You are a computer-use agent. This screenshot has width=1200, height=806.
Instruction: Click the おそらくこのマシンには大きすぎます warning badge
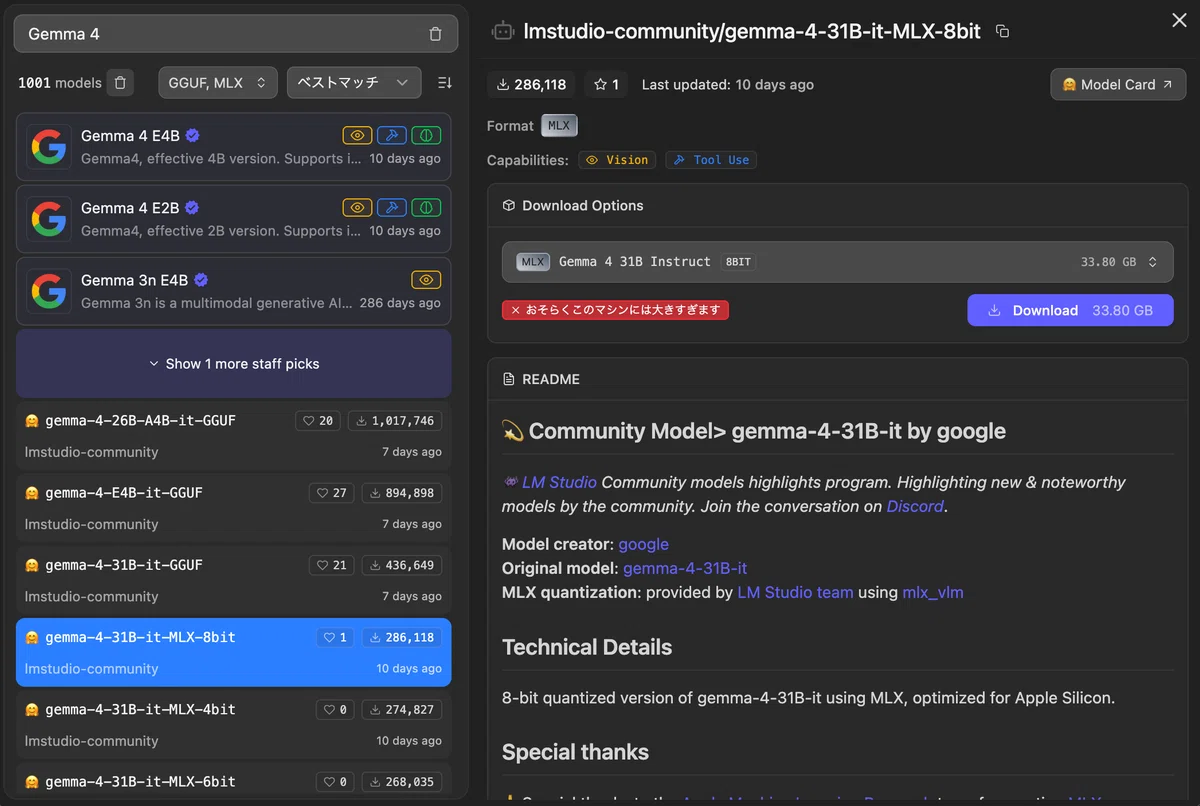[x=615, y=310]
